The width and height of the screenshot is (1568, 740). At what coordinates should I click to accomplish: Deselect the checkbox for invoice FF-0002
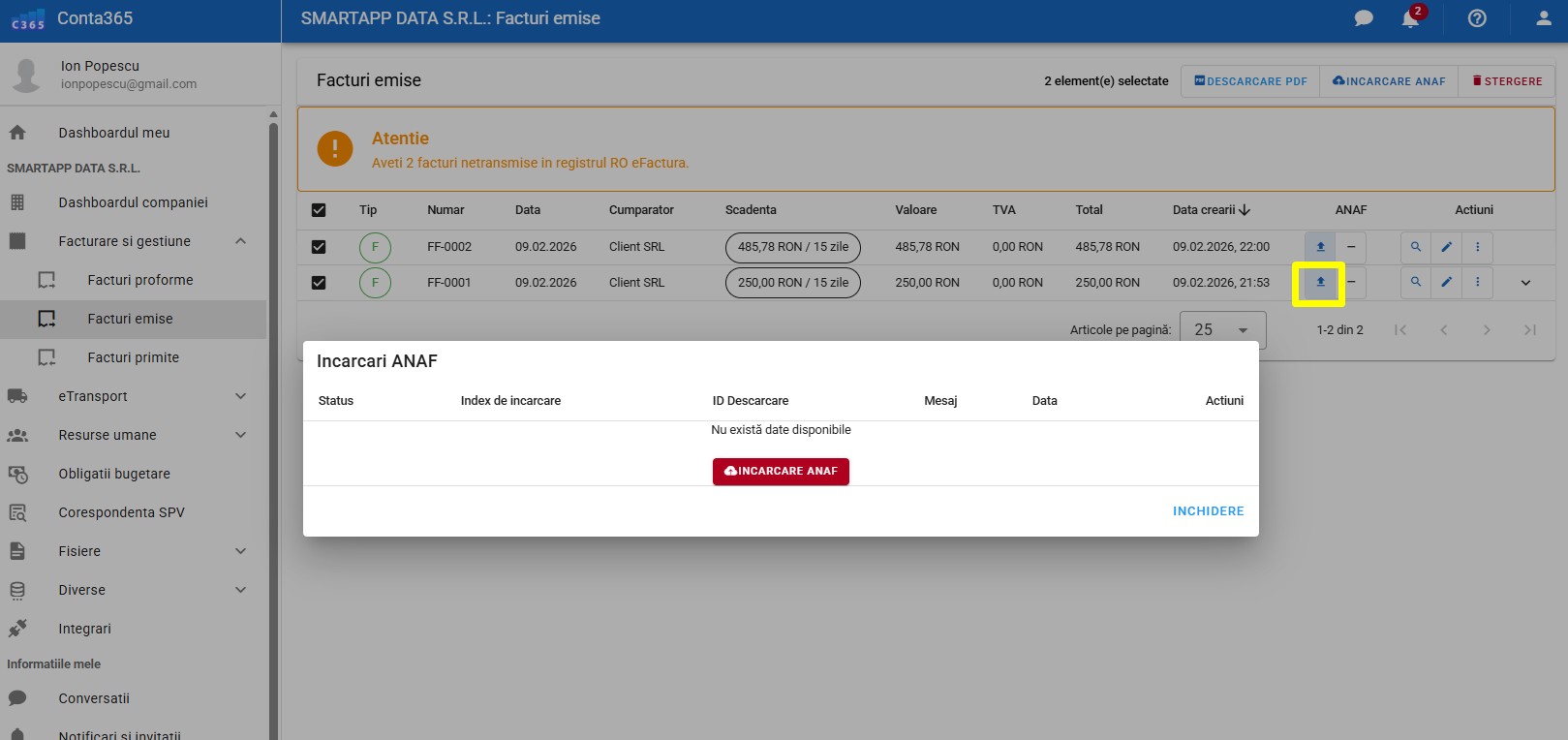[x=319, y=247]
